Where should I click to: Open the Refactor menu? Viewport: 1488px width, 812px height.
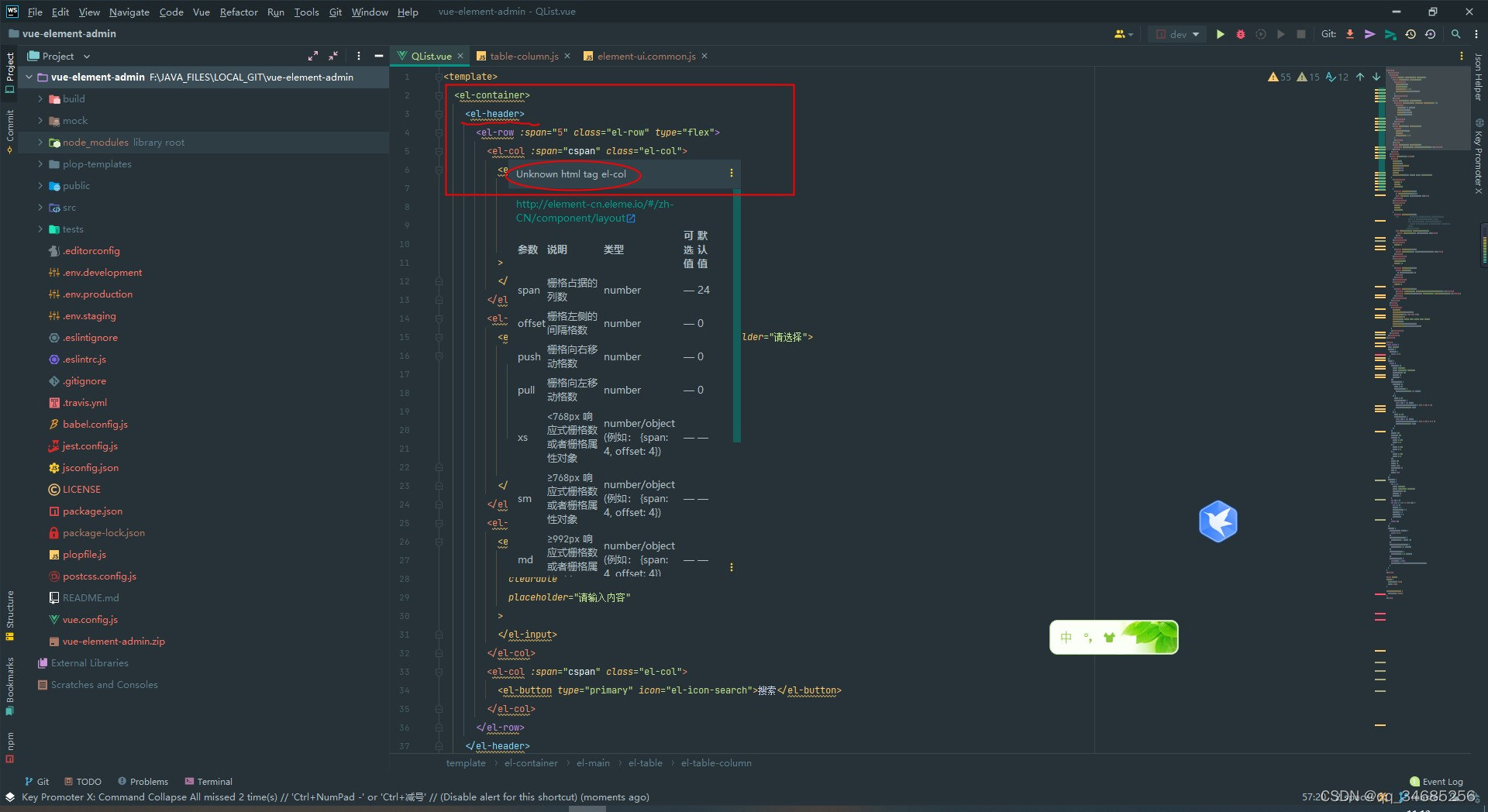238,12
